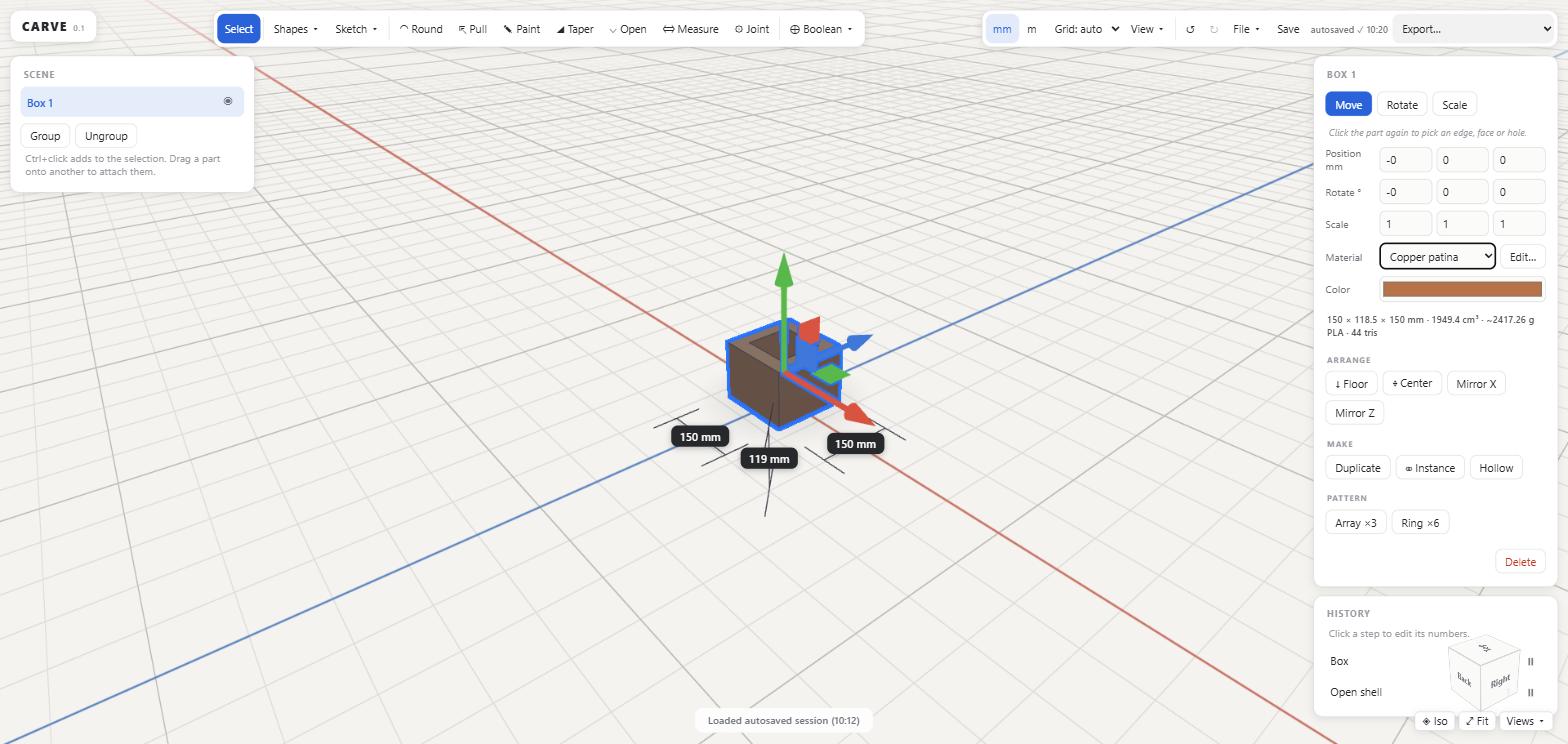Apply the Array ×3 pattern
This screenshot has height=744, width=1568.
[x=1356, y=523]
